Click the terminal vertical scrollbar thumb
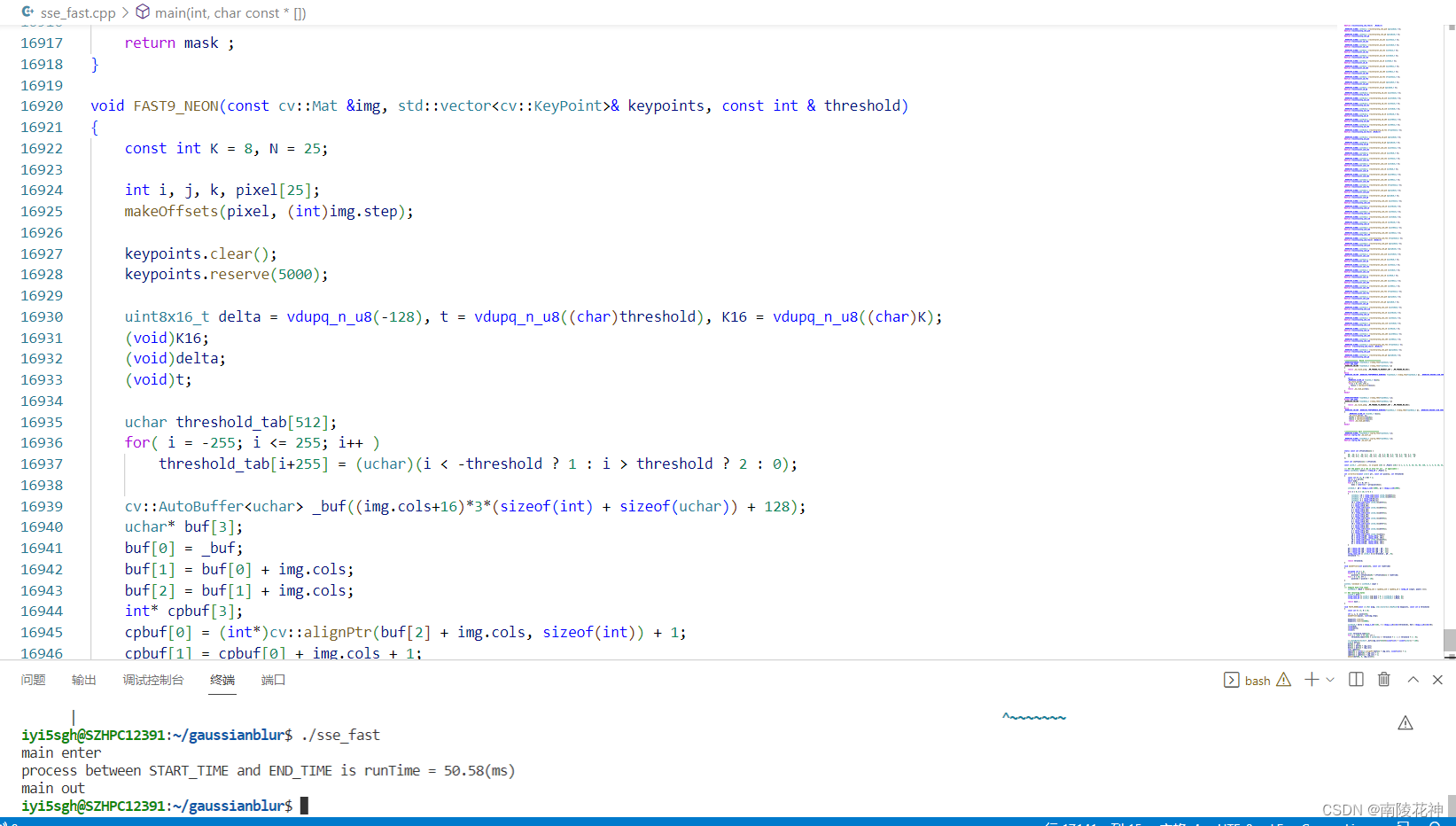This screenshot has width=1456, height=826. coord(1450,805)
